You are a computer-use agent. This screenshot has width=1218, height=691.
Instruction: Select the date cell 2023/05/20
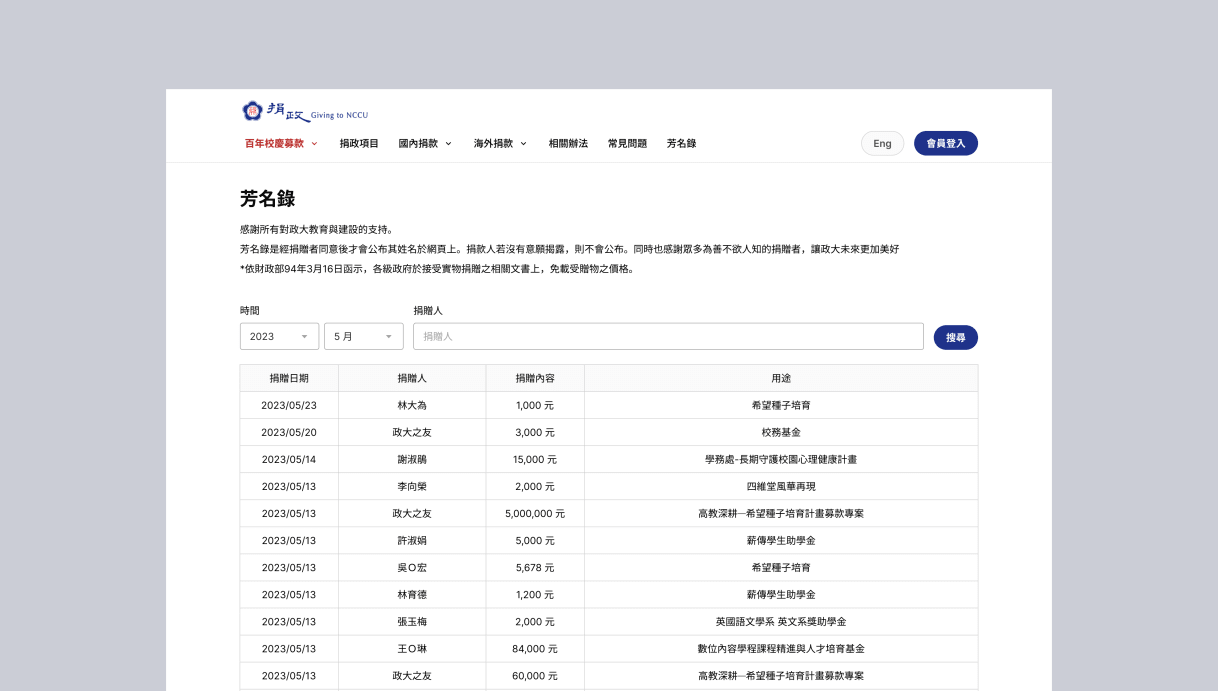click(x=289, y=432)
